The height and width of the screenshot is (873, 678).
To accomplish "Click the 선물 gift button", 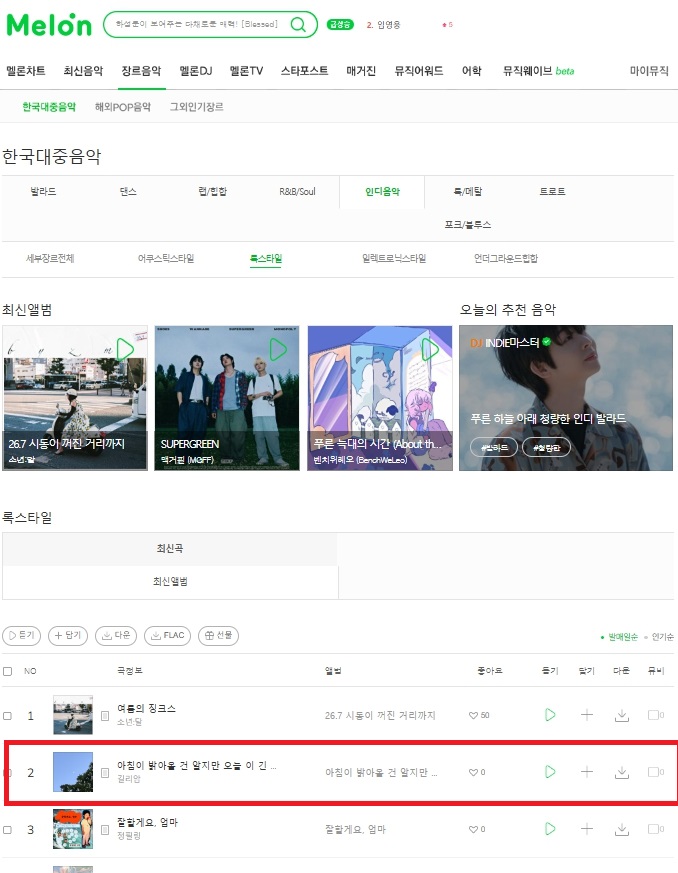I will 218,635.
